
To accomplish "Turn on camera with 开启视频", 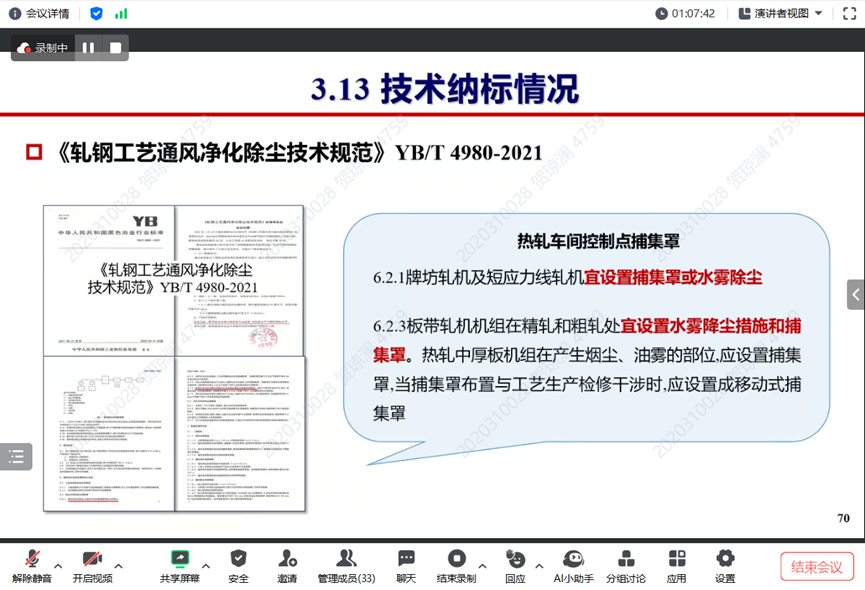I will coord(92,559).
